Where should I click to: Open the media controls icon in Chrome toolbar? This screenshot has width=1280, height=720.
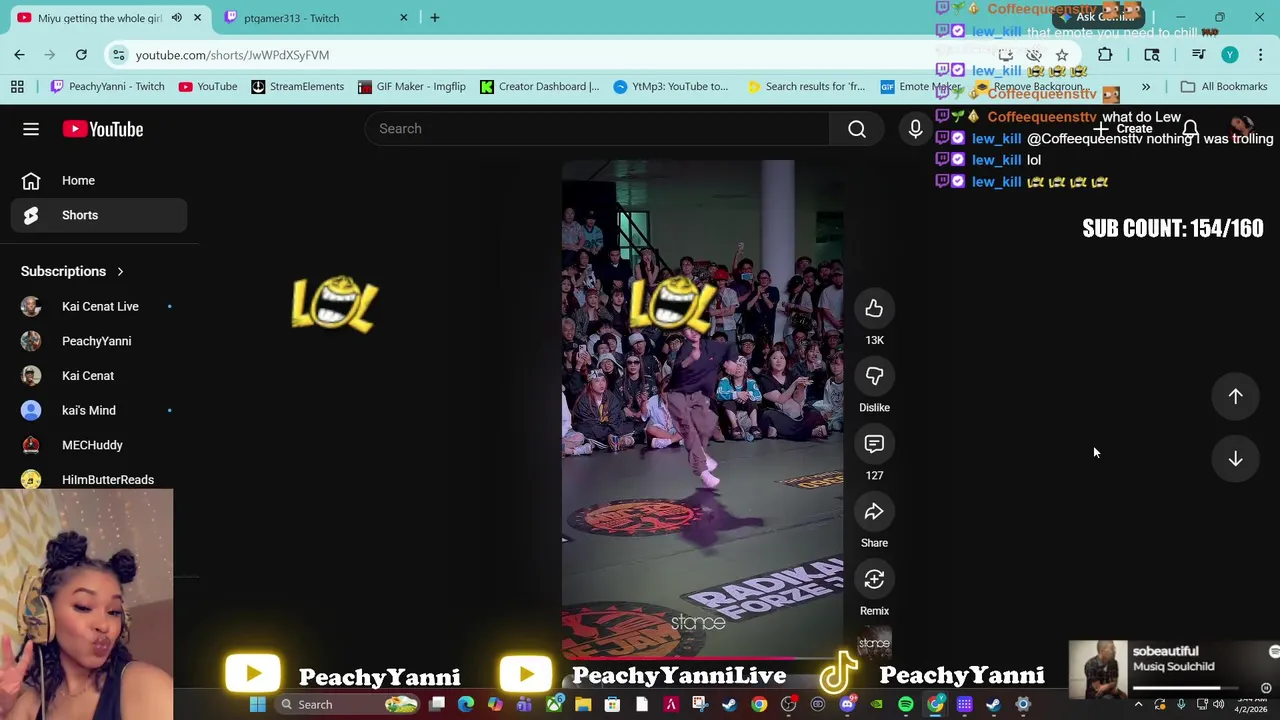1198,55
